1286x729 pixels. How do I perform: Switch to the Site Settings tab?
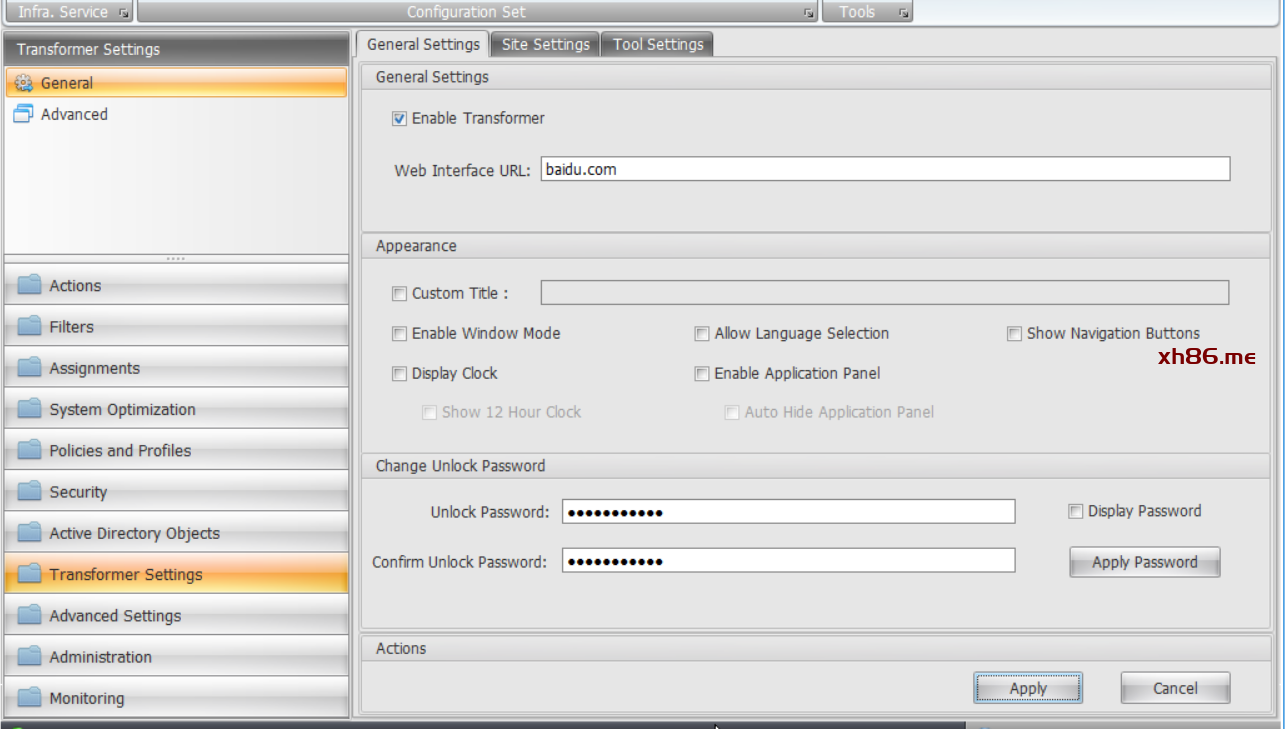coord(545,44)
